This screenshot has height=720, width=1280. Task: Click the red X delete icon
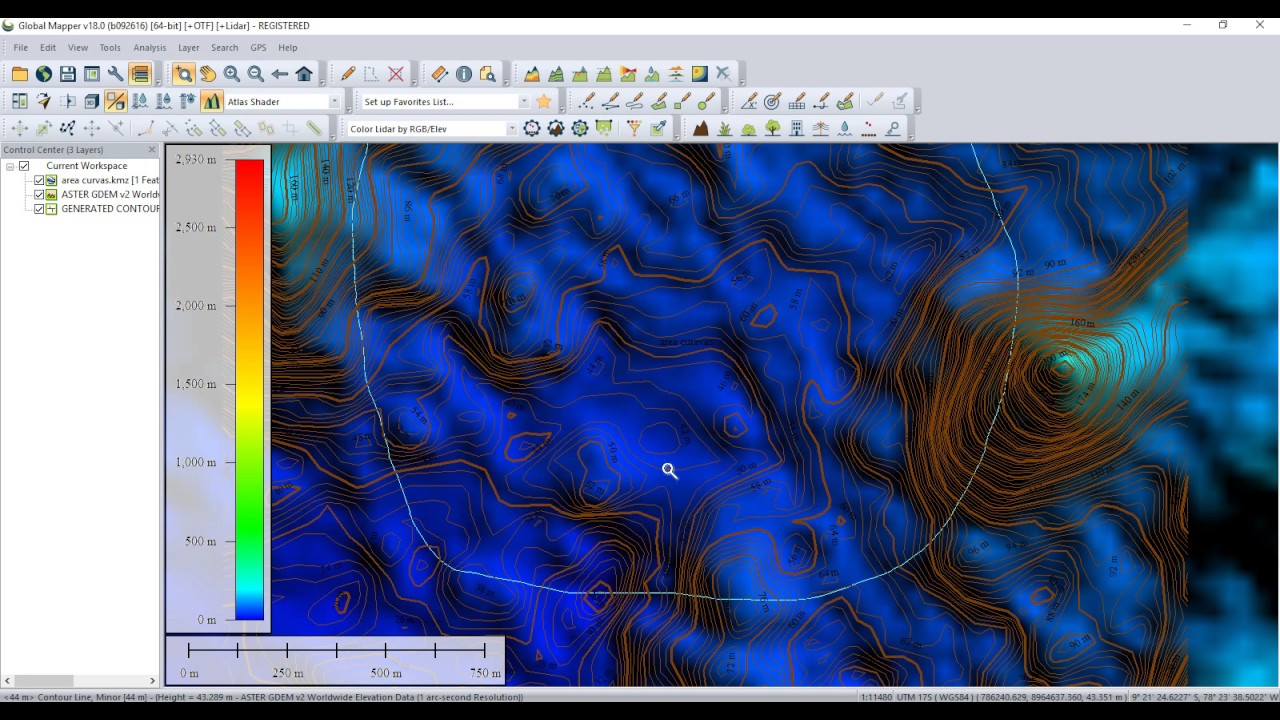click(x=396, y=74)
